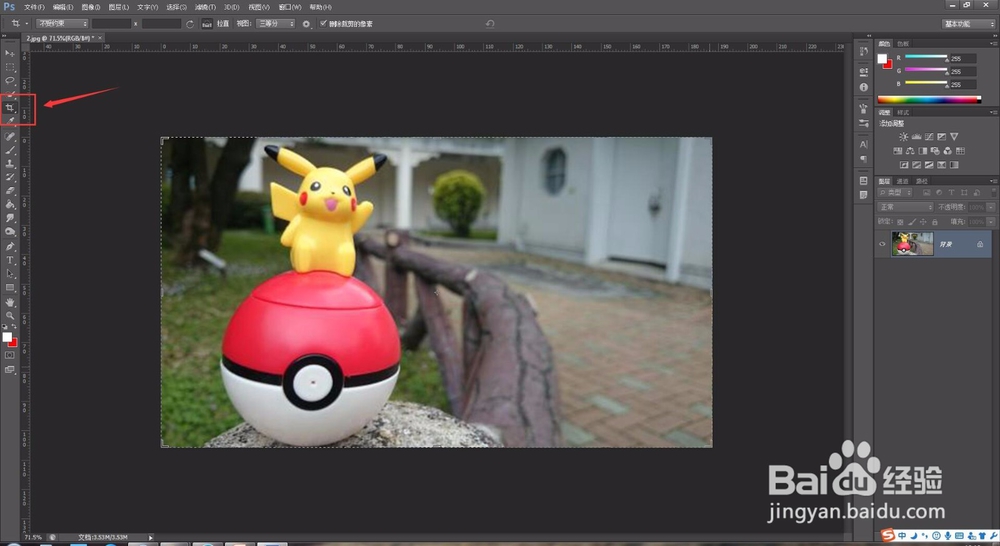This screenshot has width=1000, height=546.
Task: Select the Move tool
Action: click(10, 53)
